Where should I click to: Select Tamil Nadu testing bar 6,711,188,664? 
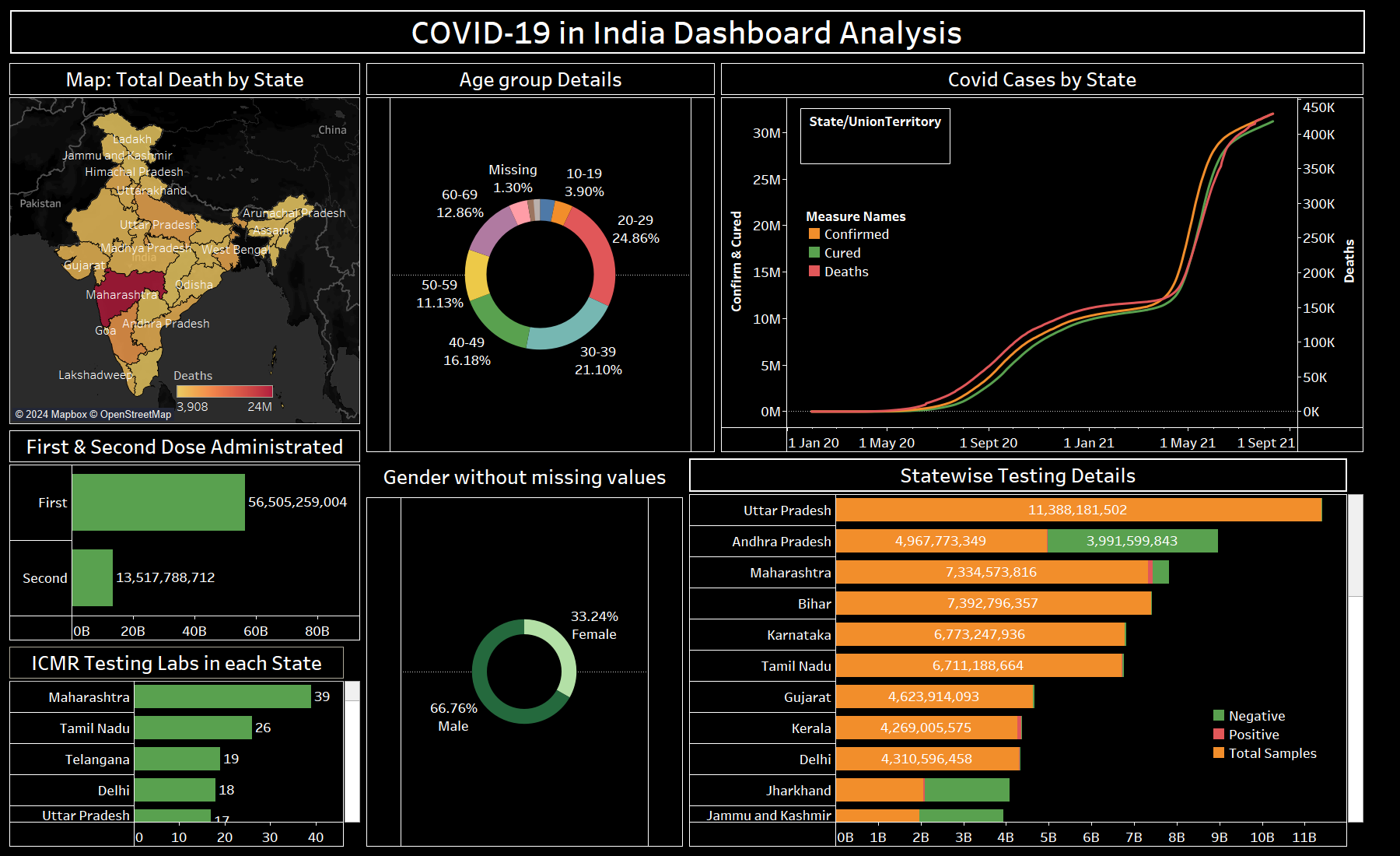point(979,665)
